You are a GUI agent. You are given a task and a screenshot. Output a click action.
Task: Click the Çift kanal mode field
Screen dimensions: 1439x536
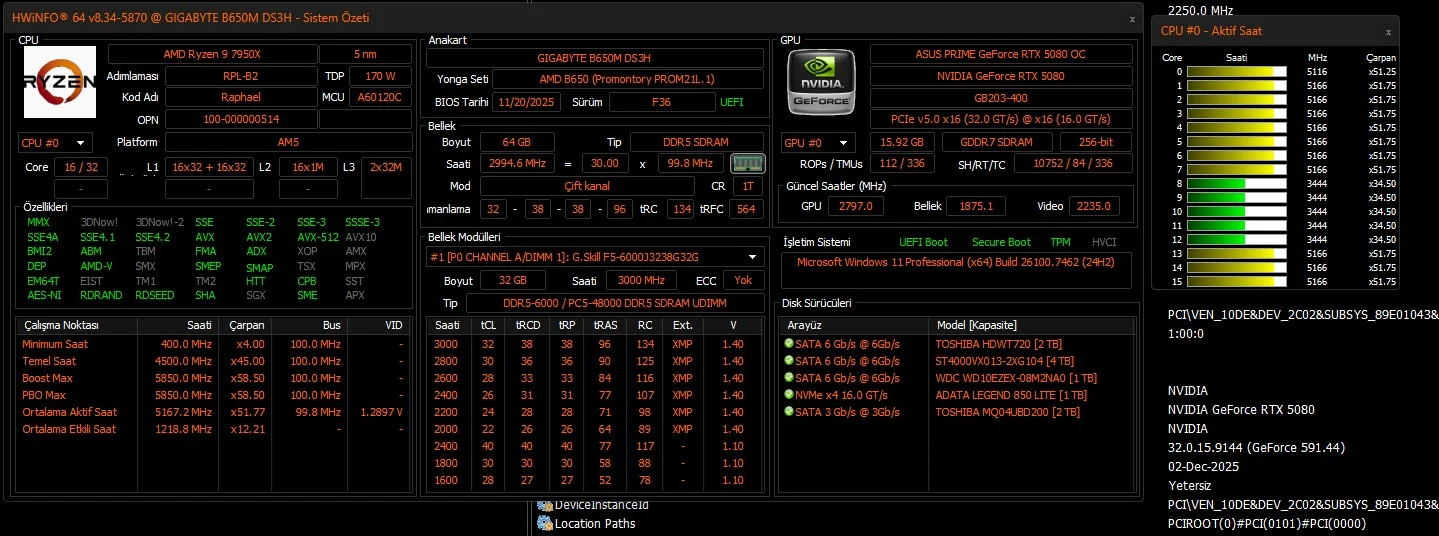coord(586,186)
